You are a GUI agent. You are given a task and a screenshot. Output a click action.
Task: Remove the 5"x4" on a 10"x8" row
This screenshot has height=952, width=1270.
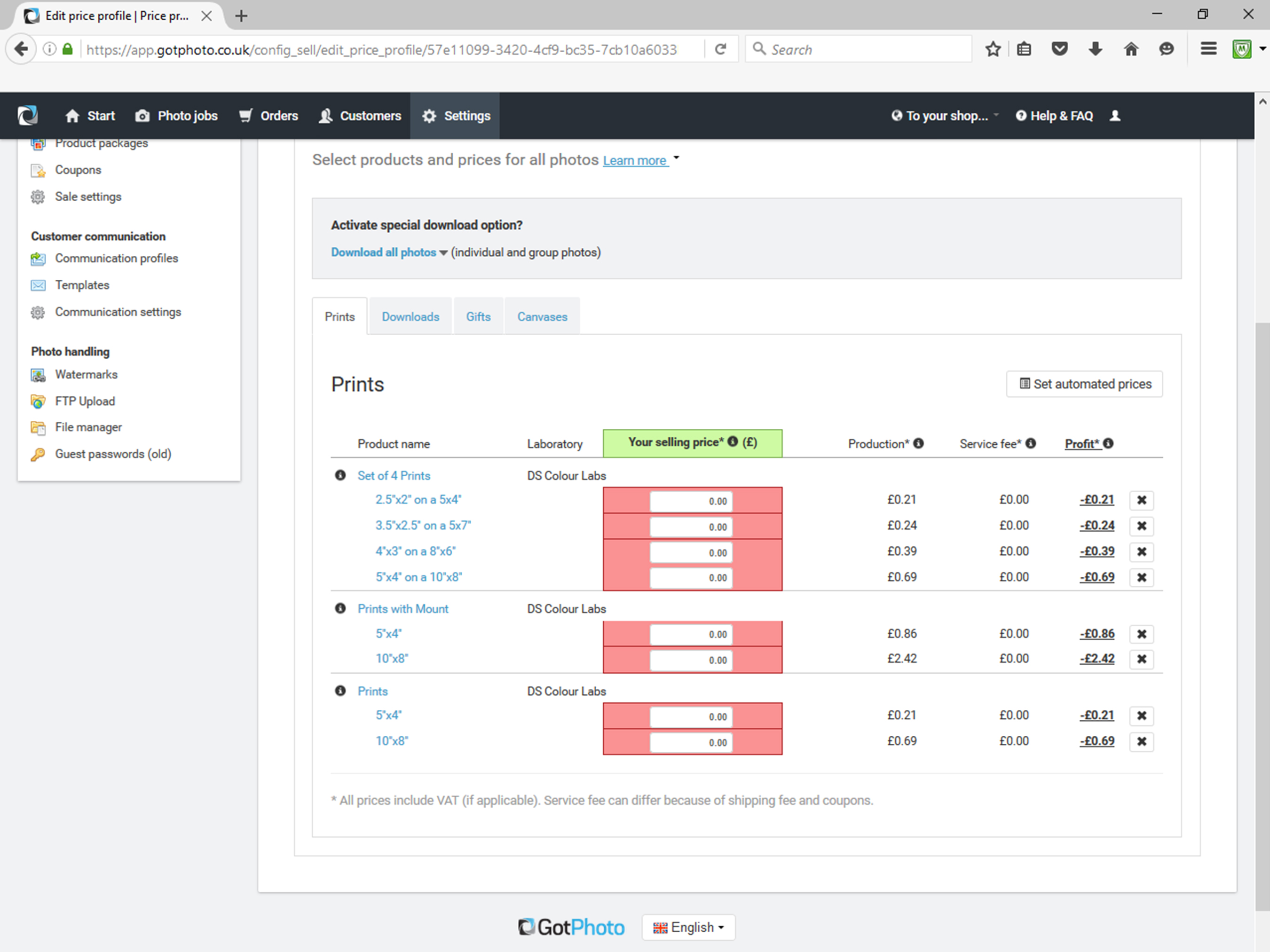[x=1141, y=577]
